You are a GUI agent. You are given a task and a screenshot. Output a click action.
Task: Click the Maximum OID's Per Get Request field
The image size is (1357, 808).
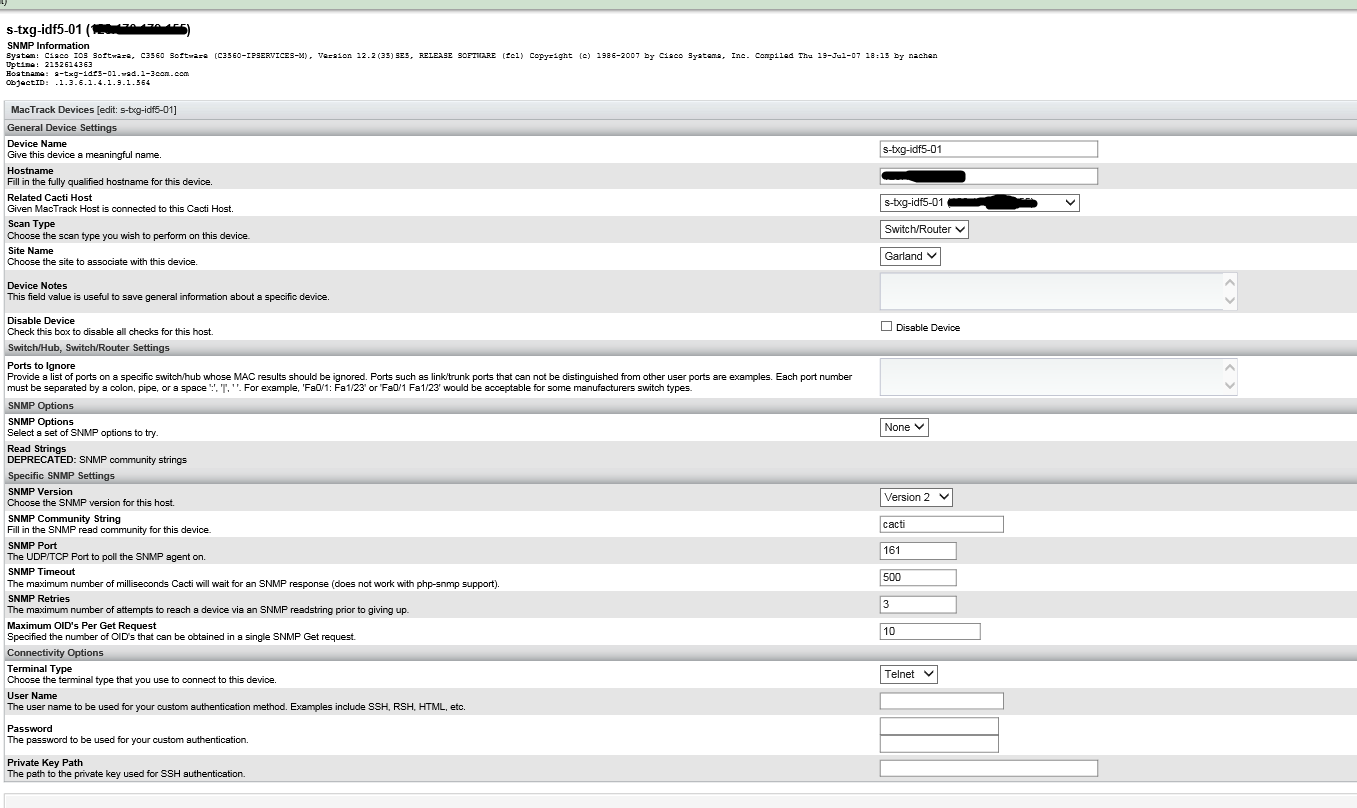pos(930,631)
